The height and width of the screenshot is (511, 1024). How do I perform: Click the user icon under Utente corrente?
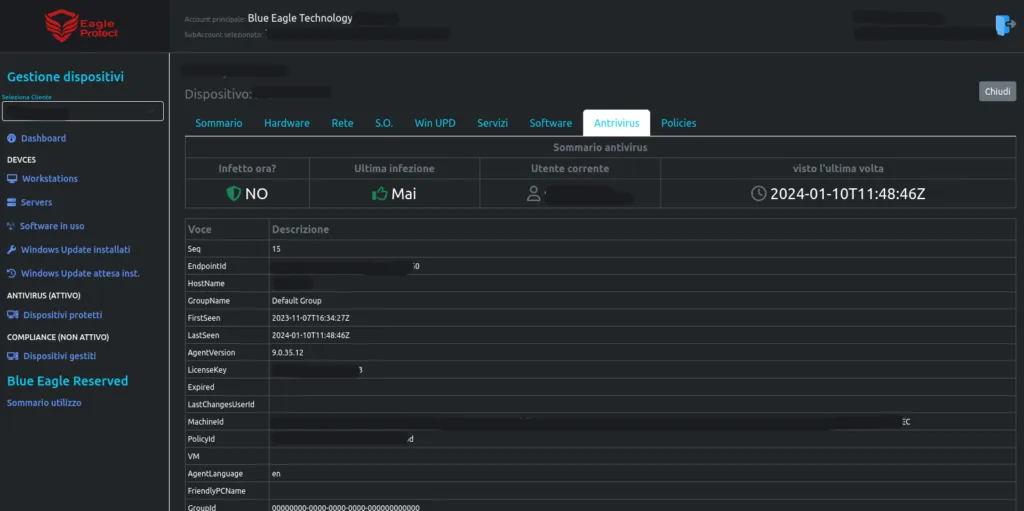tap(534, 193)
